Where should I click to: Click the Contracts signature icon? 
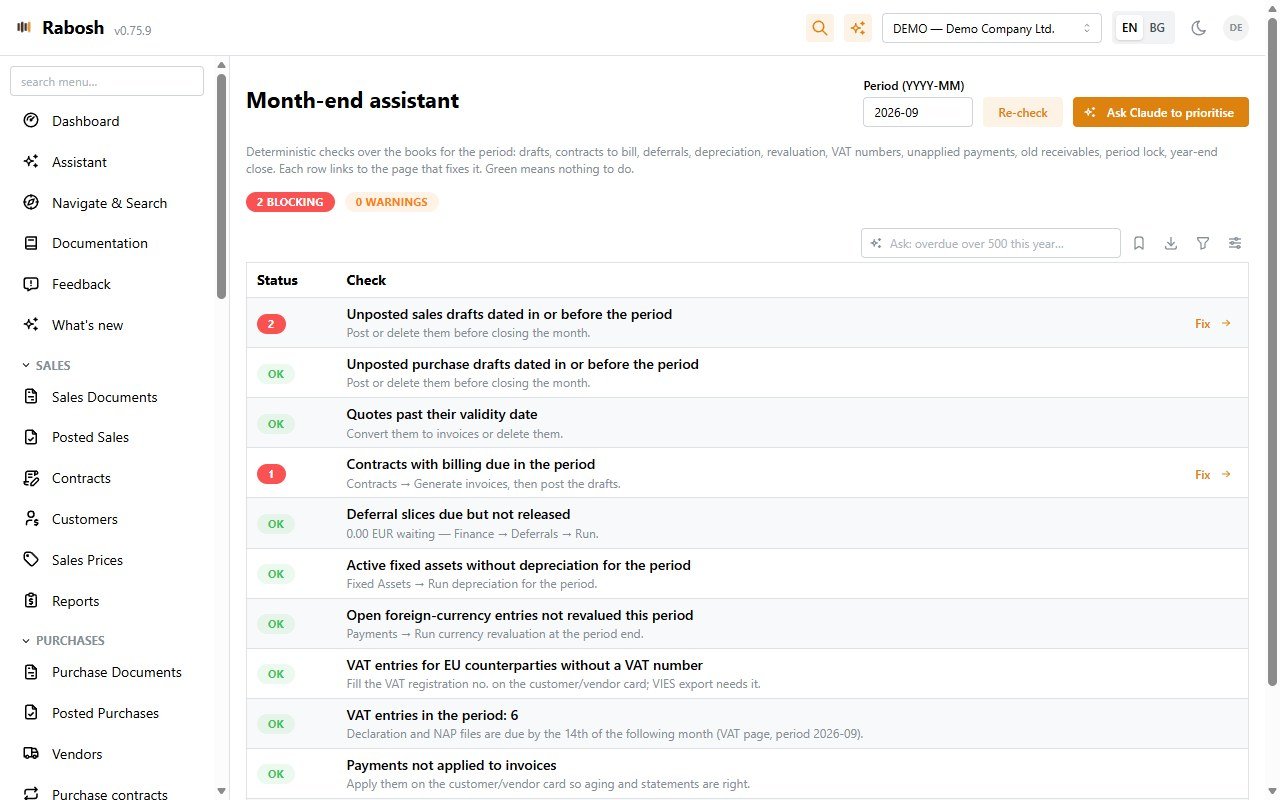31,478
